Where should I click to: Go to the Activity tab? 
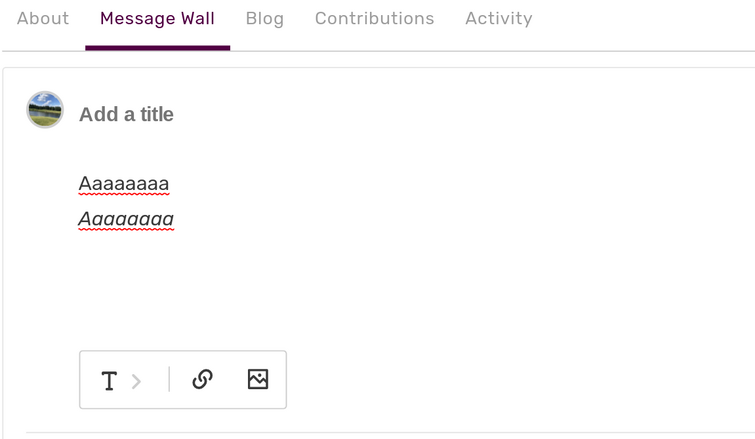tap(499, 18)
